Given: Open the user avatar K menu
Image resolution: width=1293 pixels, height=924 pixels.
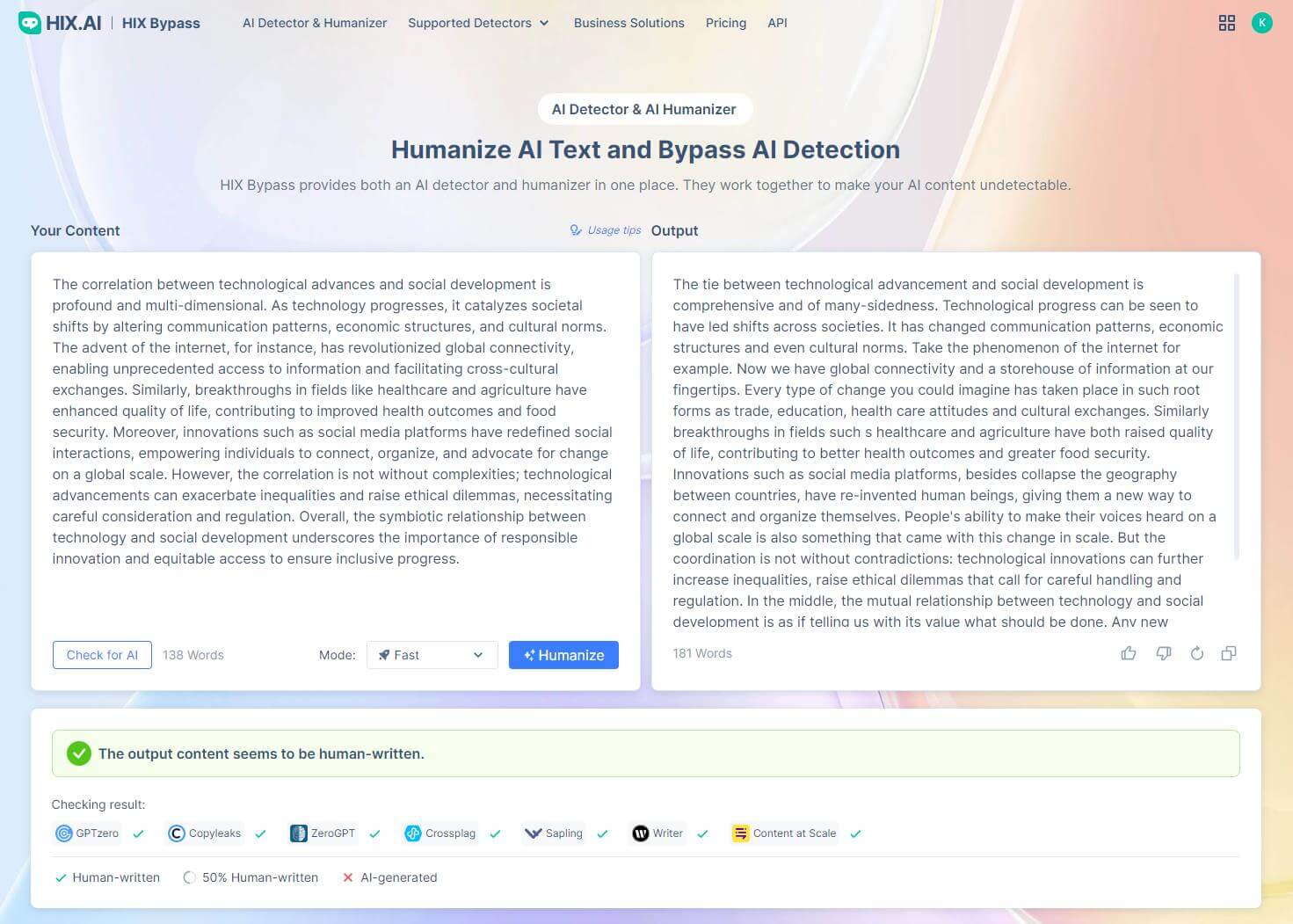Looking at the screenshot, I should 1262,23.
